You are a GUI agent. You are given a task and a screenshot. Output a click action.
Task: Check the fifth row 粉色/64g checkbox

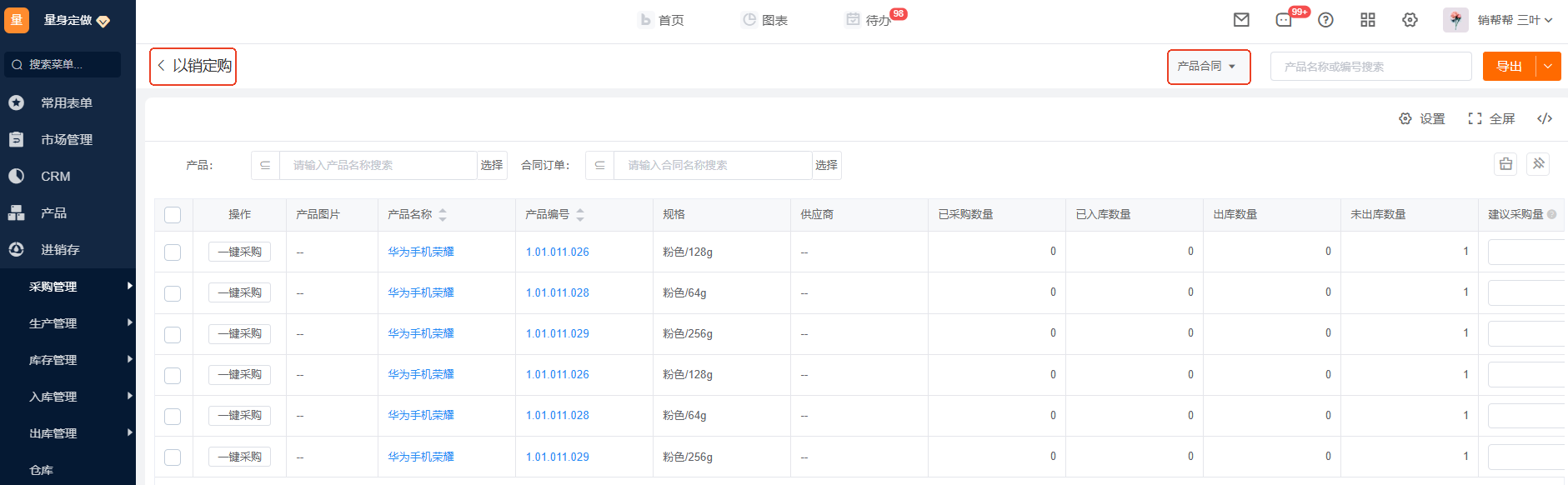tap(173, 416)
